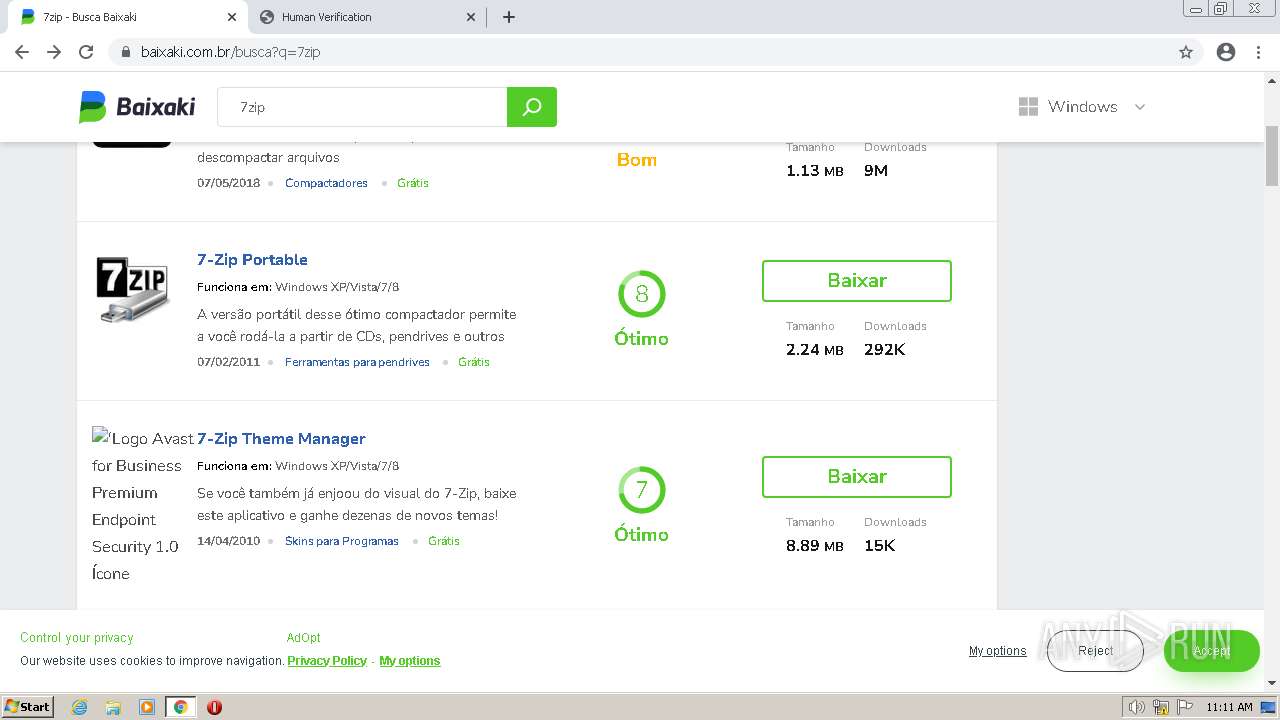1280x720 pixels.
Task: Click the 07/02/2011 date text
Action: pos(228,362)
